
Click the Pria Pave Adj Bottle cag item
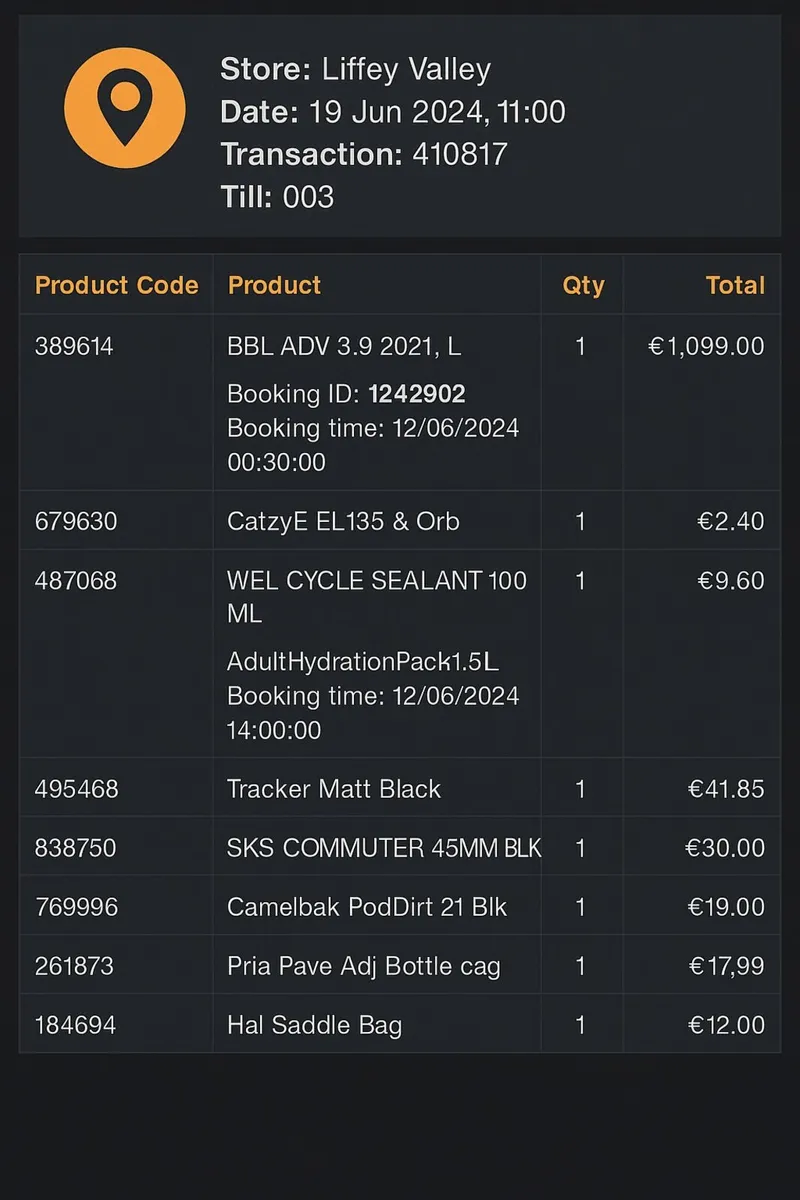364,966
